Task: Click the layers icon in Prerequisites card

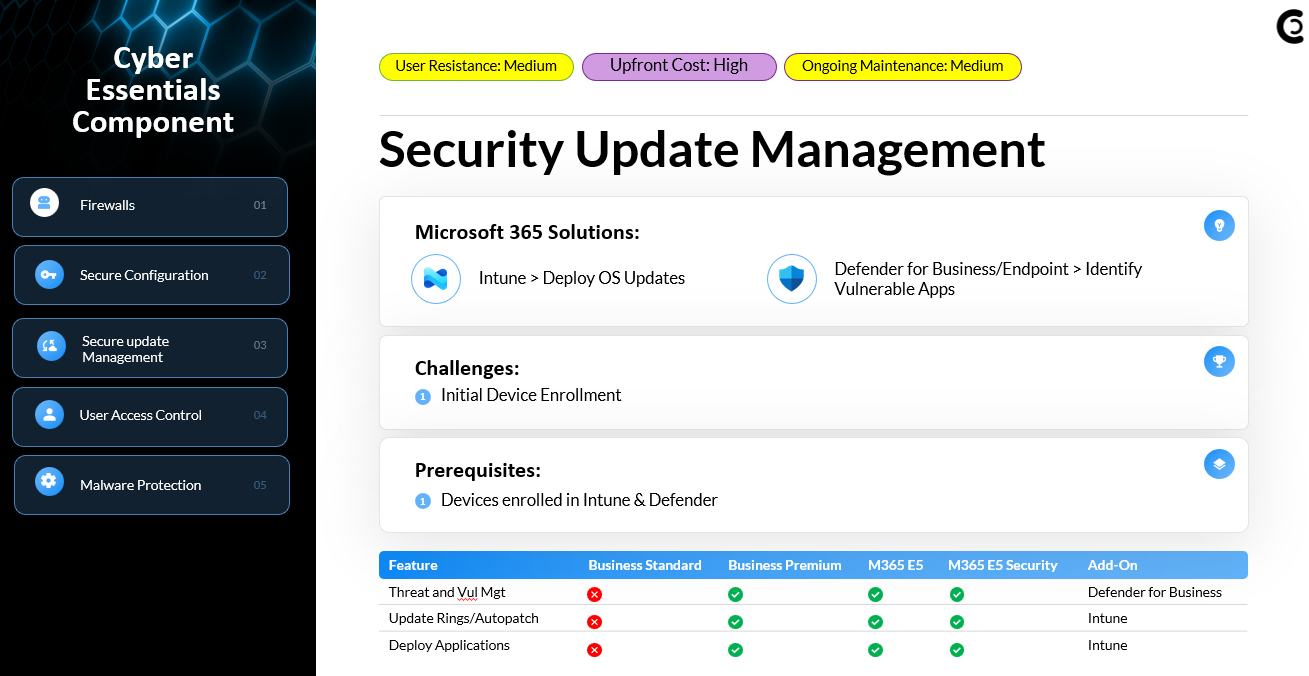Action: click(x=1219, y=464)
